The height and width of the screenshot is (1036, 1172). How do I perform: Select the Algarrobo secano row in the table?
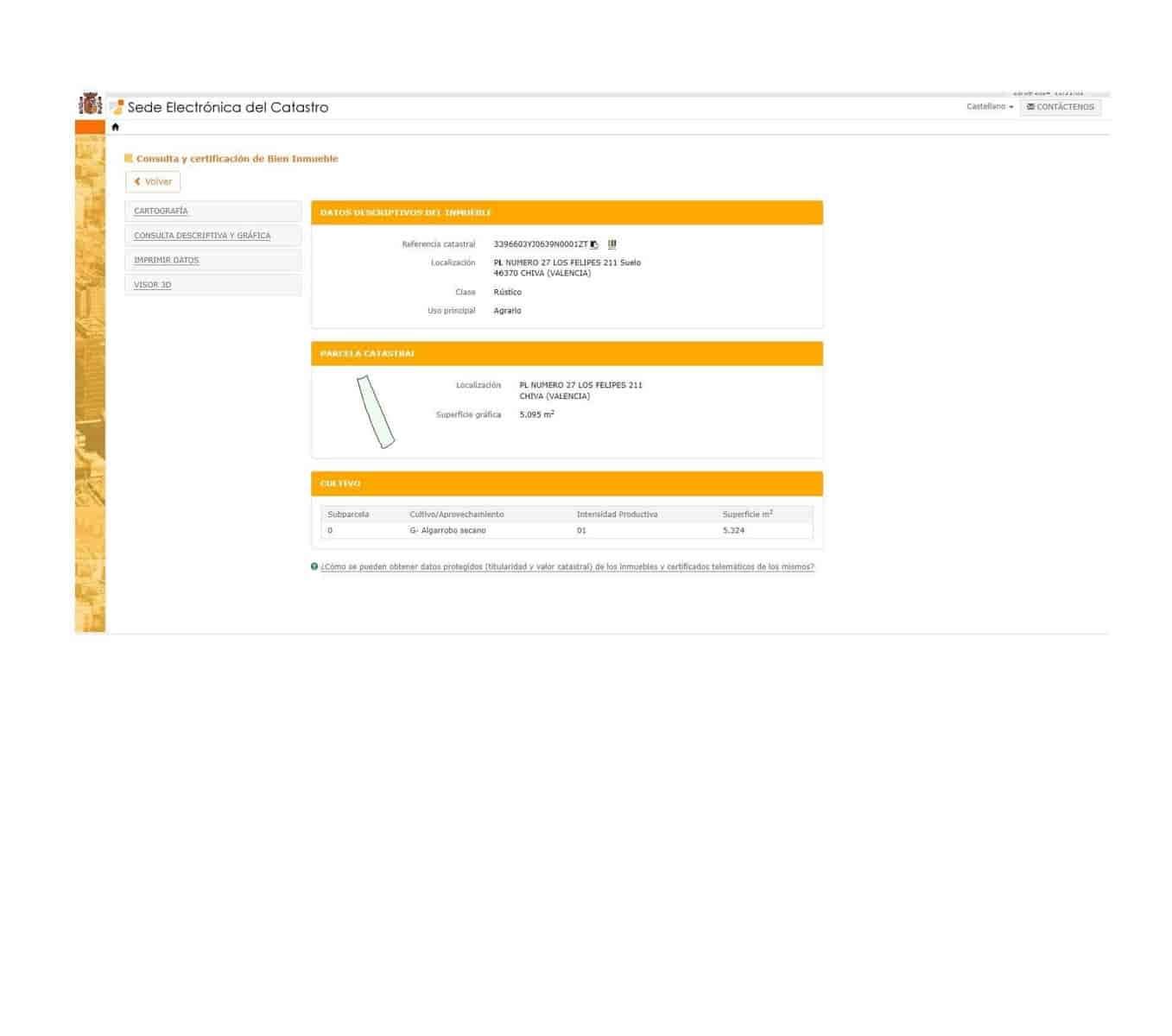(447, 531)
